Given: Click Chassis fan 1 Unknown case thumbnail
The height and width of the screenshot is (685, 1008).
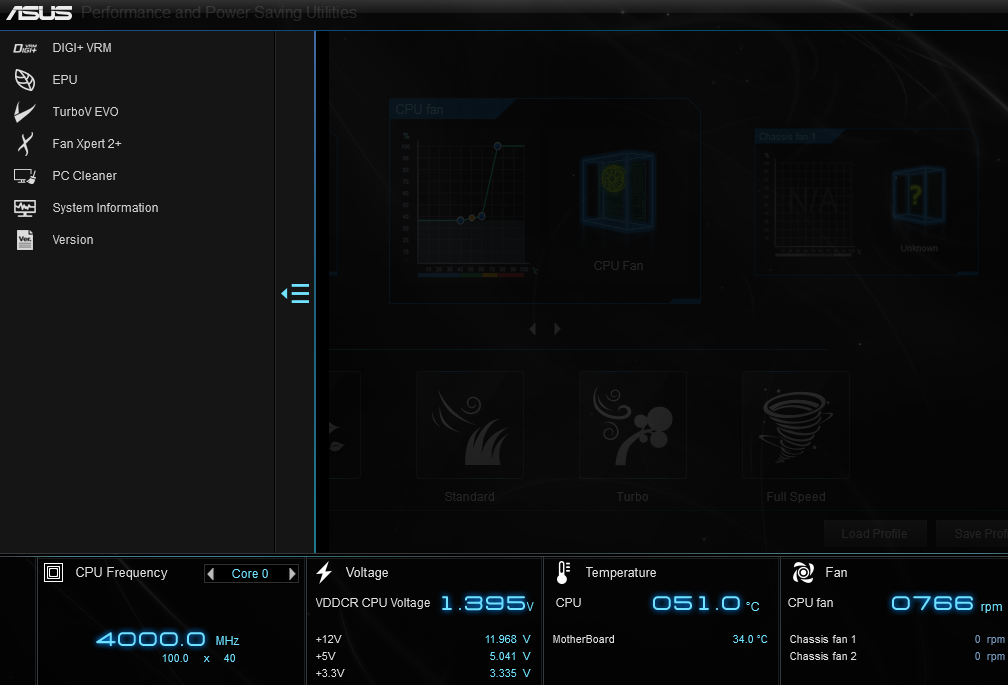Looking at the screenshot, I should click(x=919, y=194).
